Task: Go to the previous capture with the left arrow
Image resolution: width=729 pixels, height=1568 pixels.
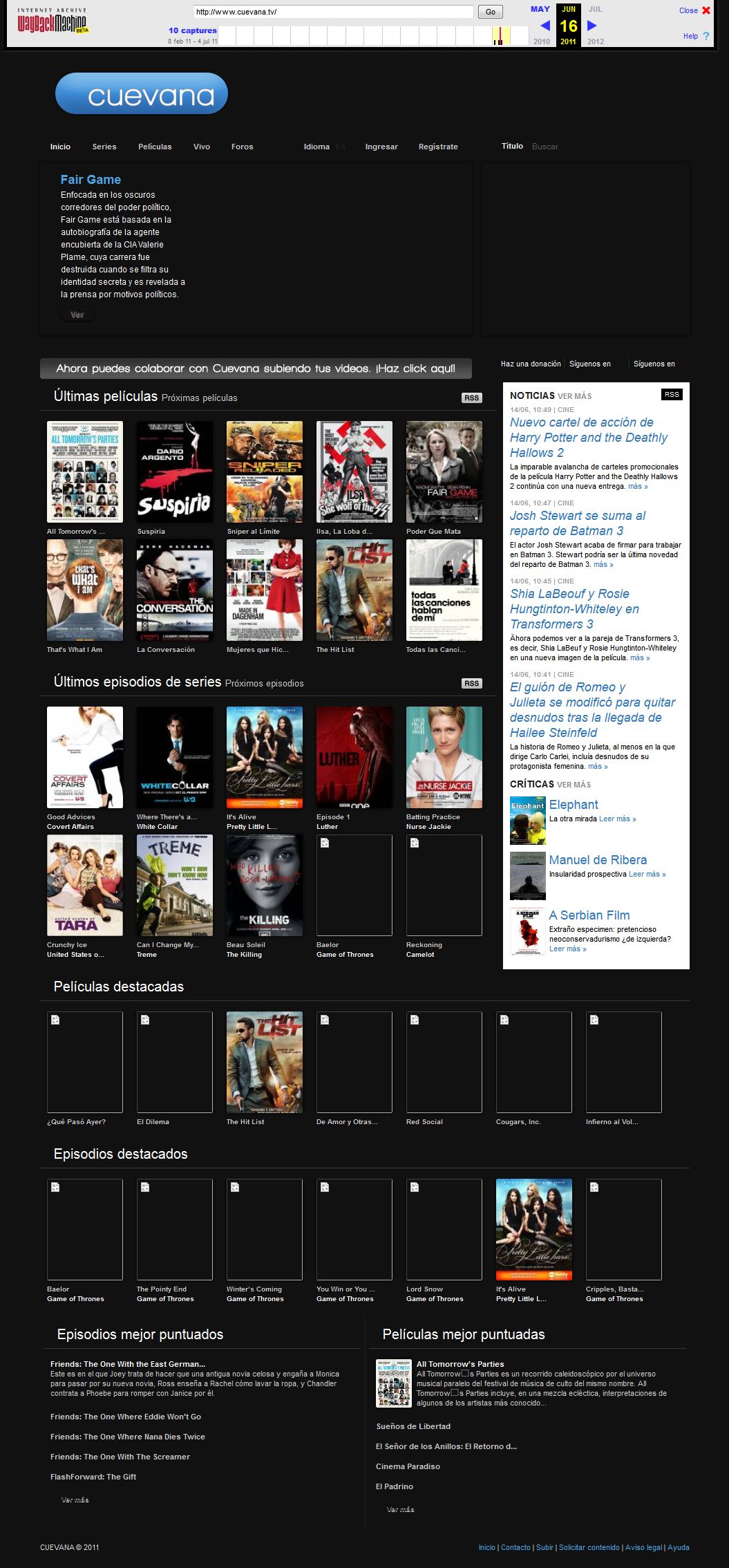Action: coord(545,26)
